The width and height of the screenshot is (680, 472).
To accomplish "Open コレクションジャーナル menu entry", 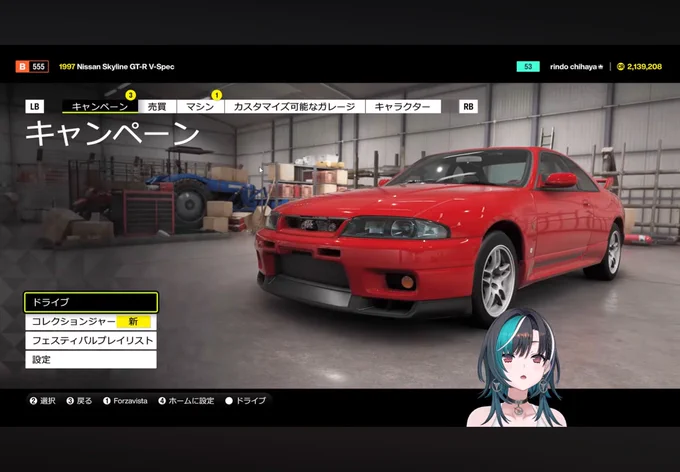I will [91, 322].
